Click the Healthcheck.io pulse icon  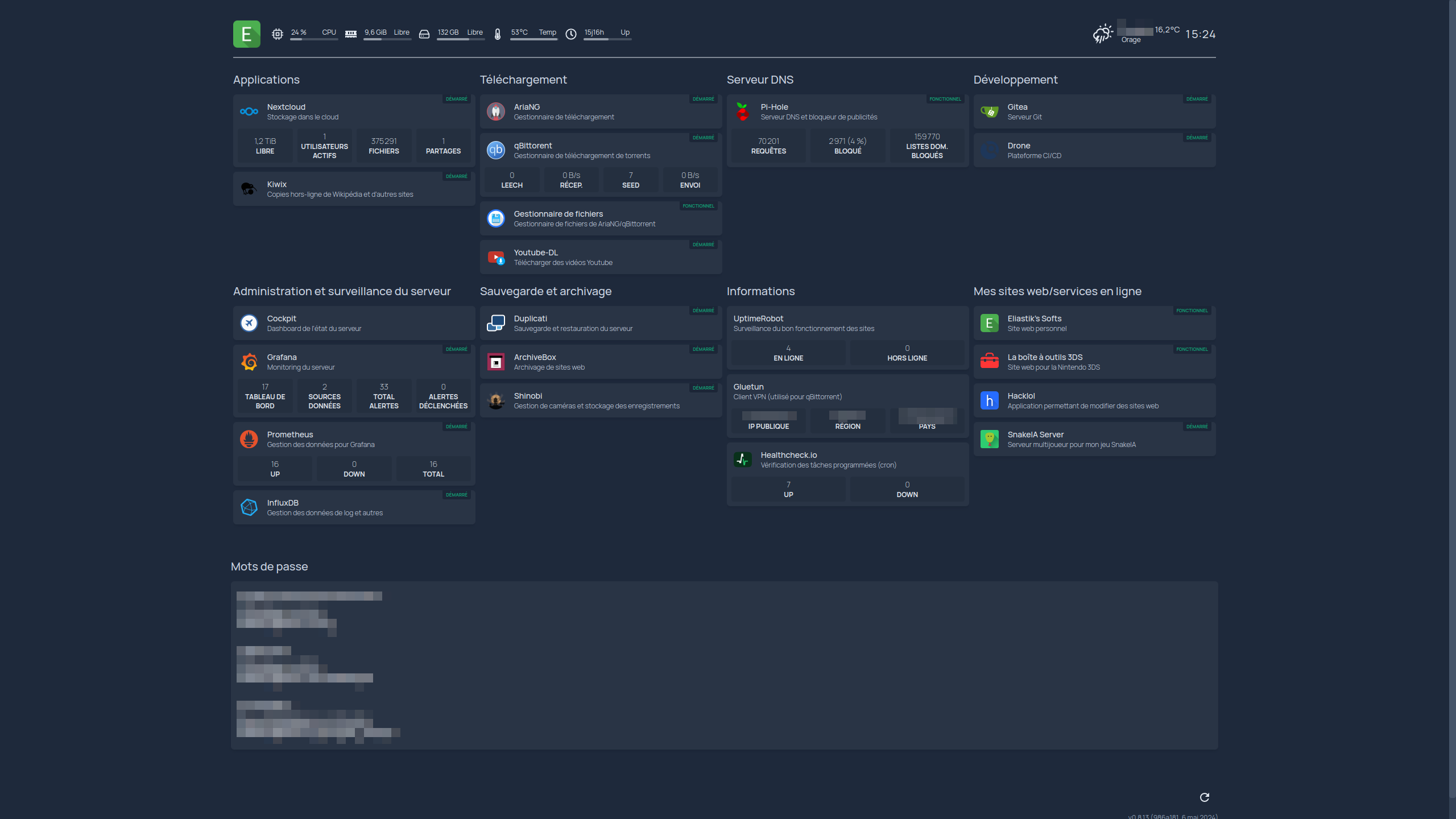pos(743,460)
